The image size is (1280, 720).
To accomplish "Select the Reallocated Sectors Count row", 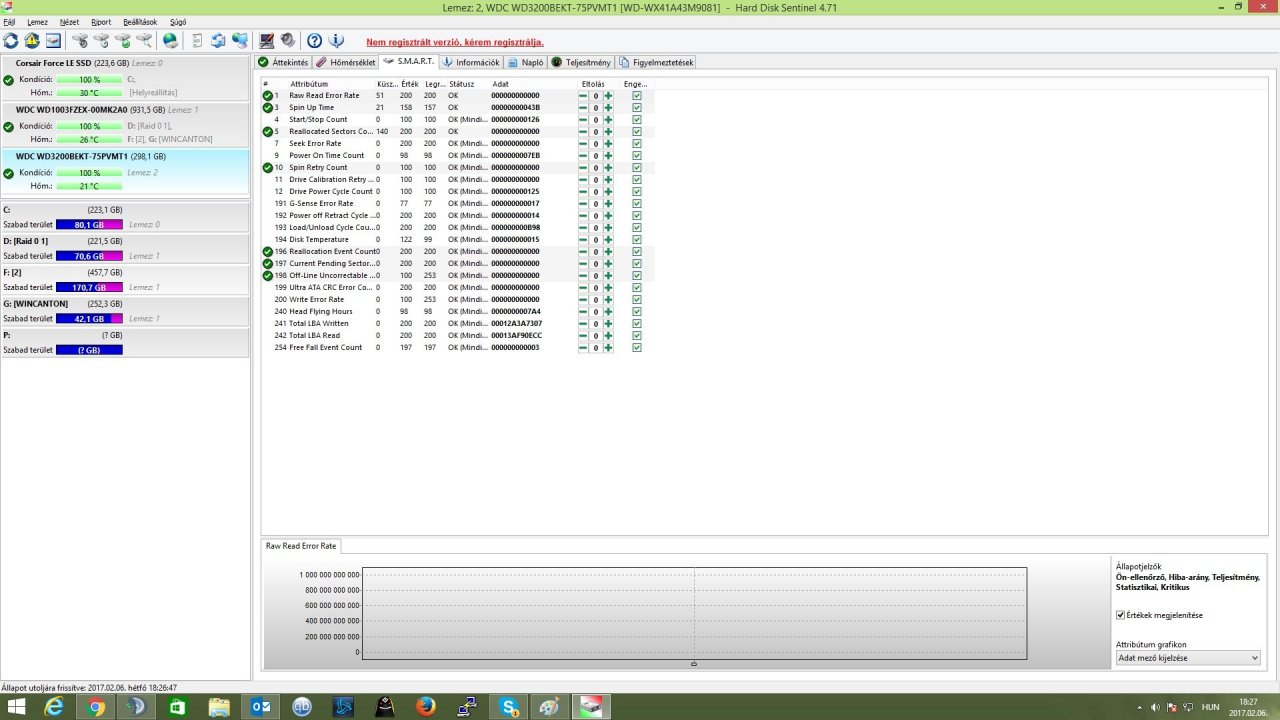I will pyautogui.click(x=456, y=131).
